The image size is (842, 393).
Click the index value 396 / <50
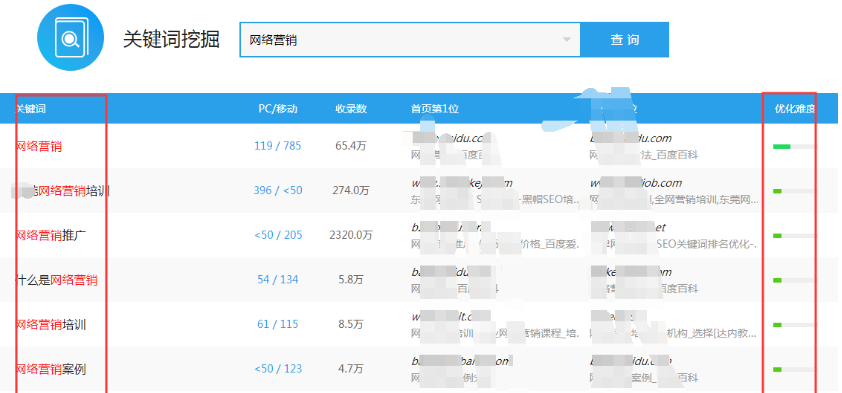[x=278, y=190]
